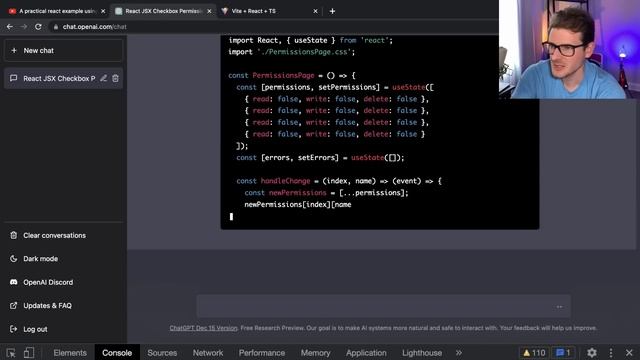Screen dimensions: 640x360
Task: Click the New chat plus icon
Action: 14,51
